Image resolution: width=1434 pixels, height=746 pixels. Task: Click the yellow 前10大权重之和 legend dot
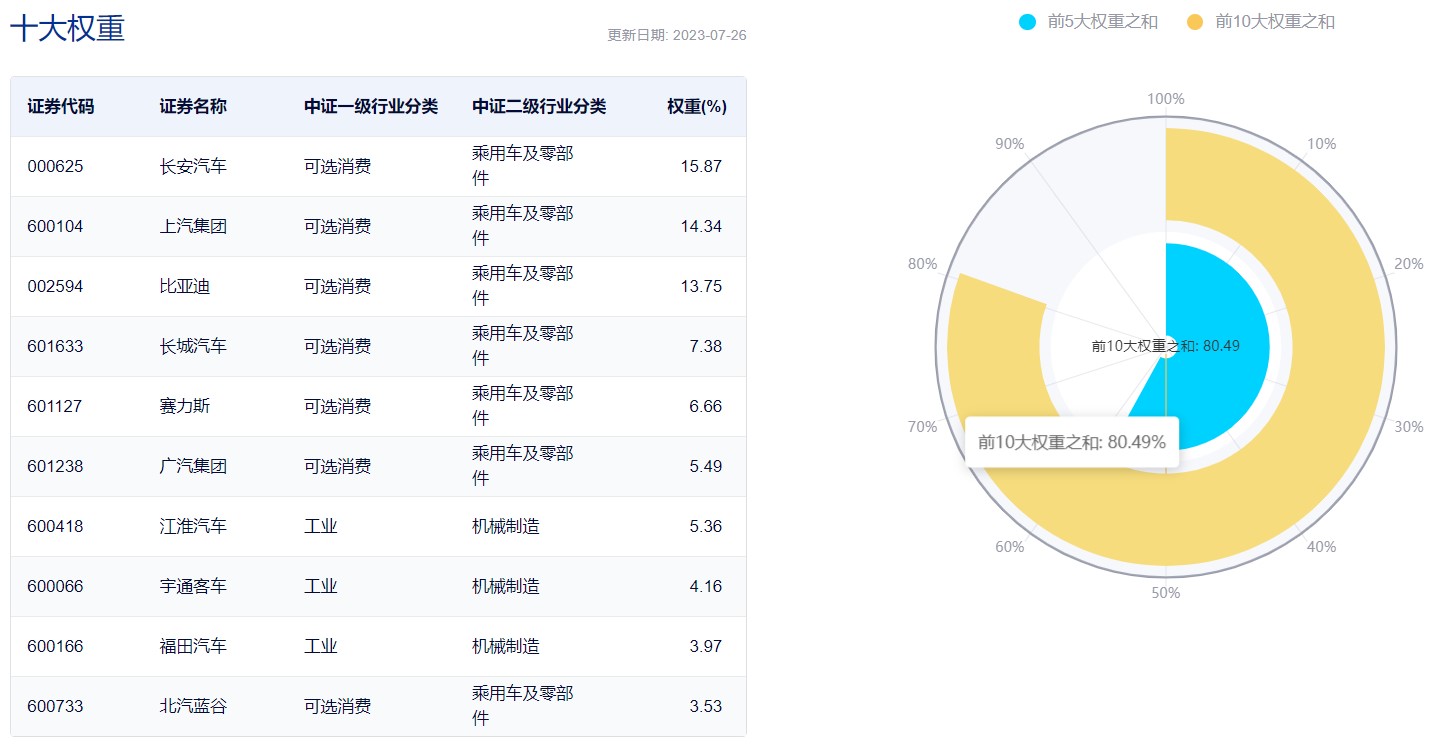coord(1194,22)
